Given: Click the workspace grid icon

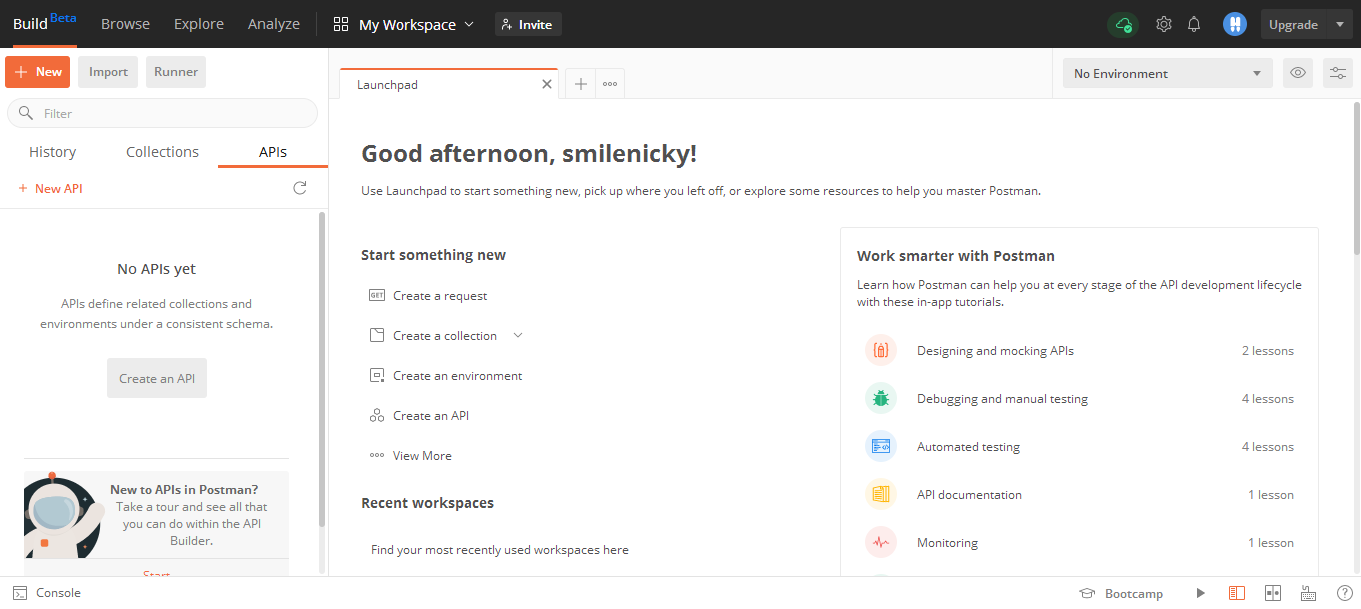Looking at the screenshot, I should pyautogui.click(x=341, y=24).
